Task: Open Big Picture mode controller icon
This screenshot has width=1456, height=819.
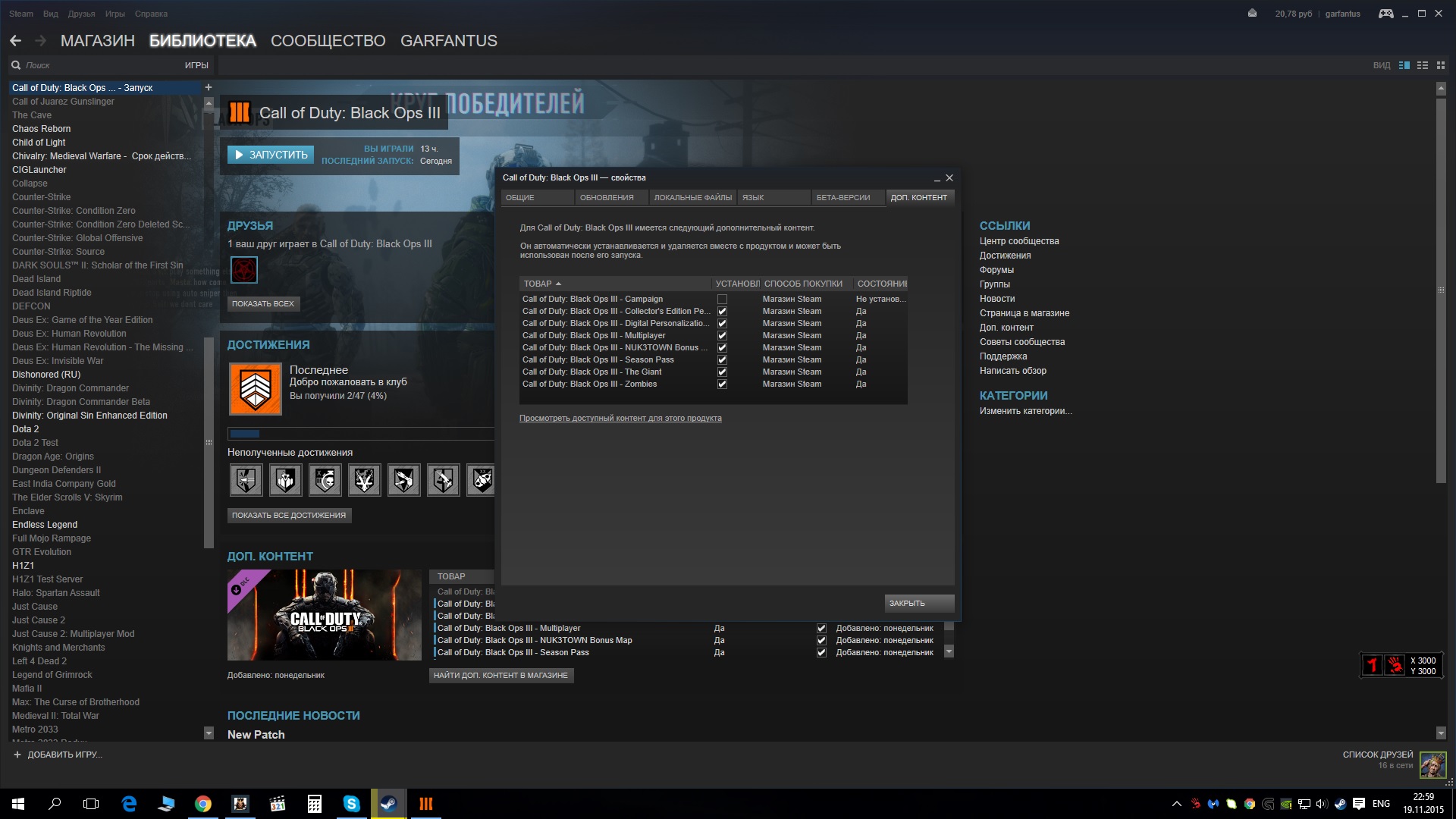Action: click(1385, 14)
